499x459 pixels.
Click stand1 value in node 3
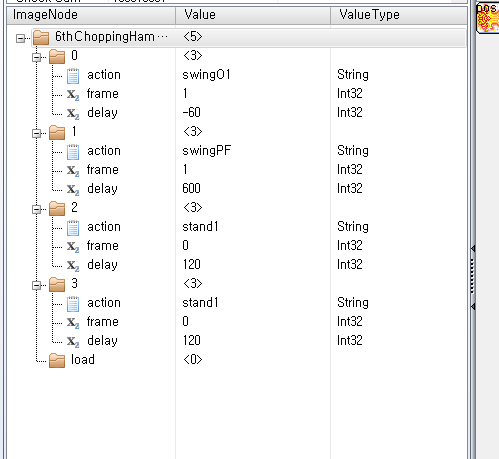[x=200, y=303]
